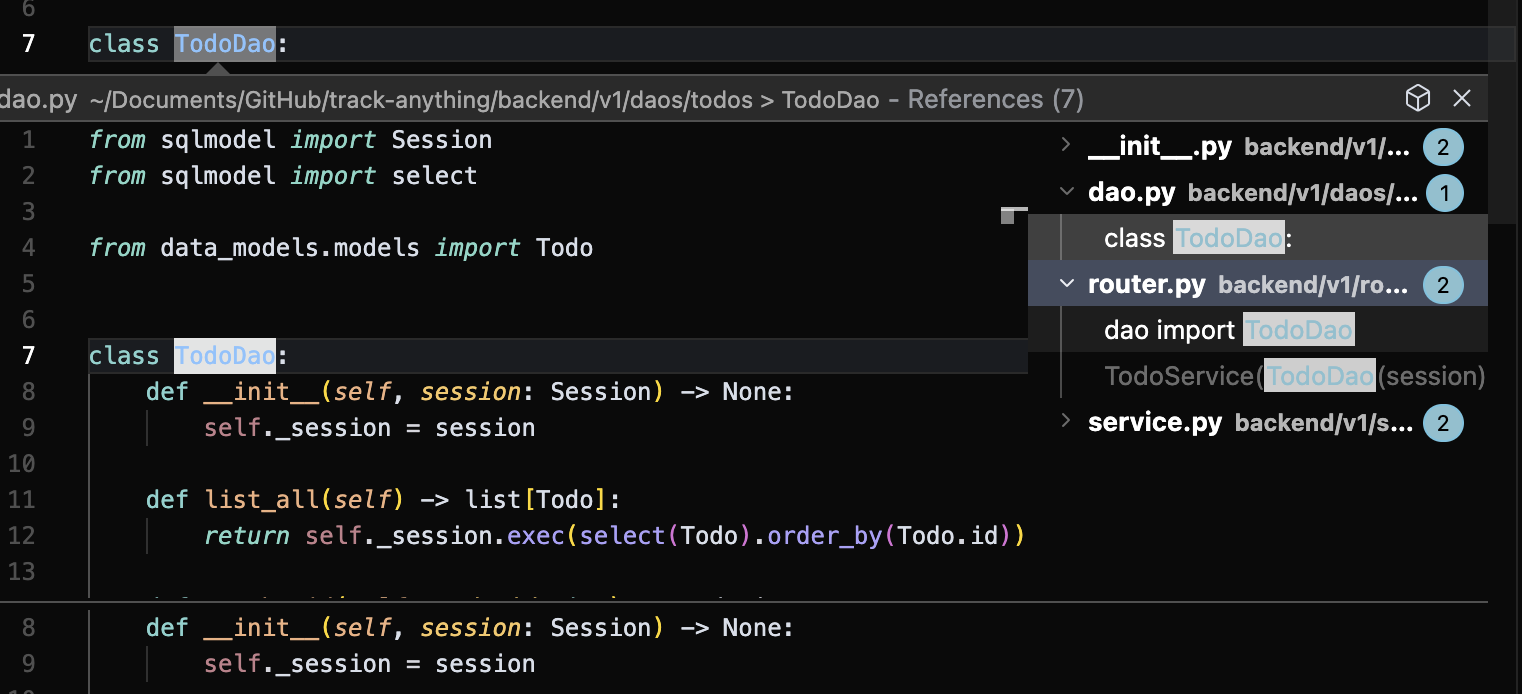1522x694 pixels.
Task: Open the 'dao import TodoDao' reference
Action: pyautogui.click(x=1258, y=330)
